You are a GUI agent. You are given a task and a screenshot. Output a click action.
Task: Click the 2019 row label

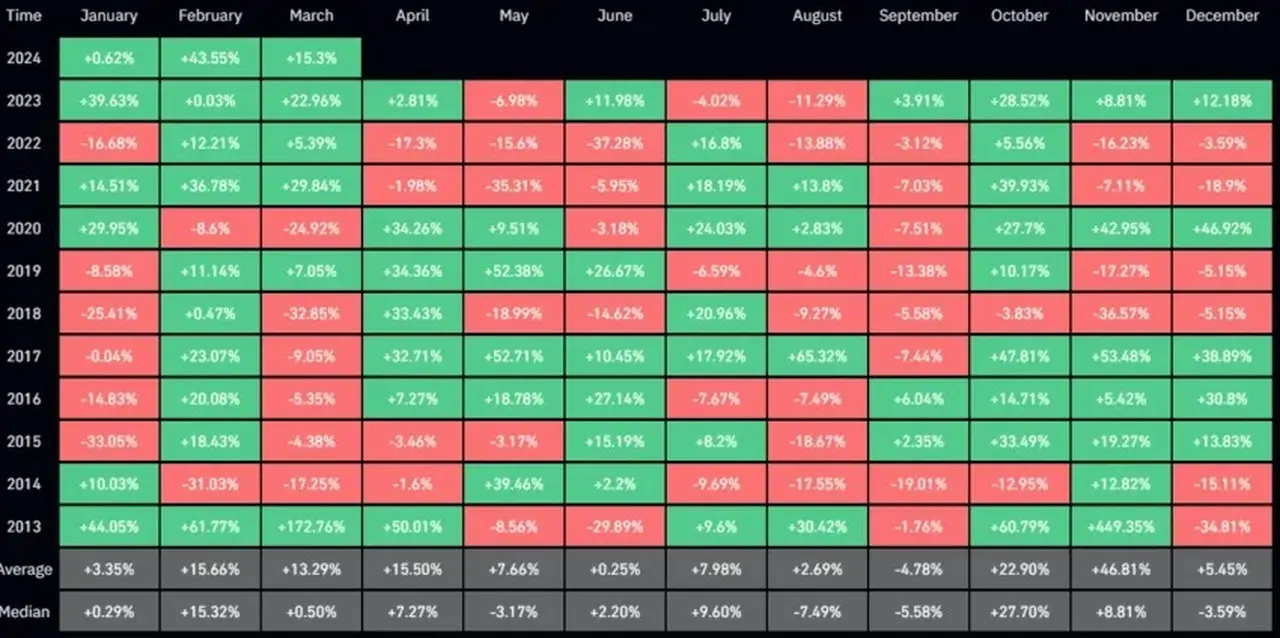click(23, 271)
